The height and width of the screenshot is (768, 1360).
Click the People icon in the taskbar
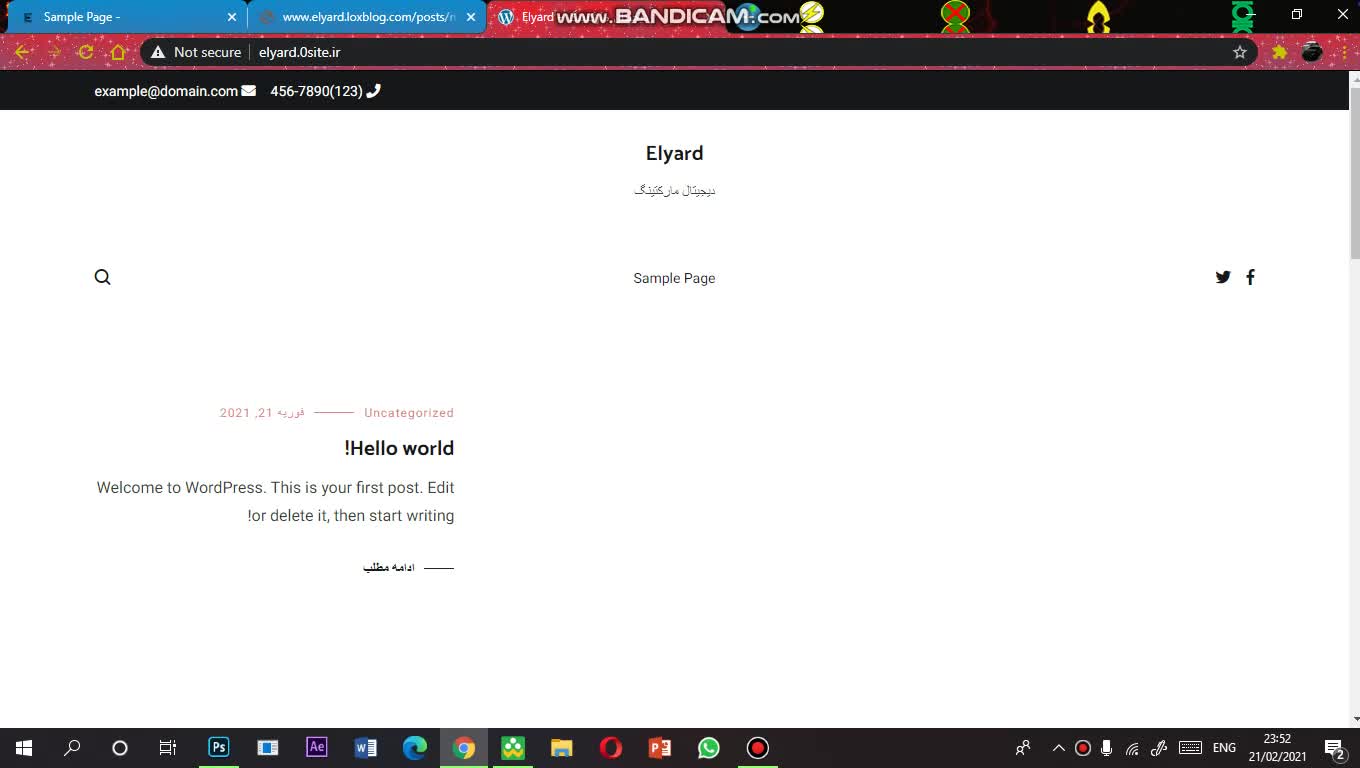tap(1023, 748)
